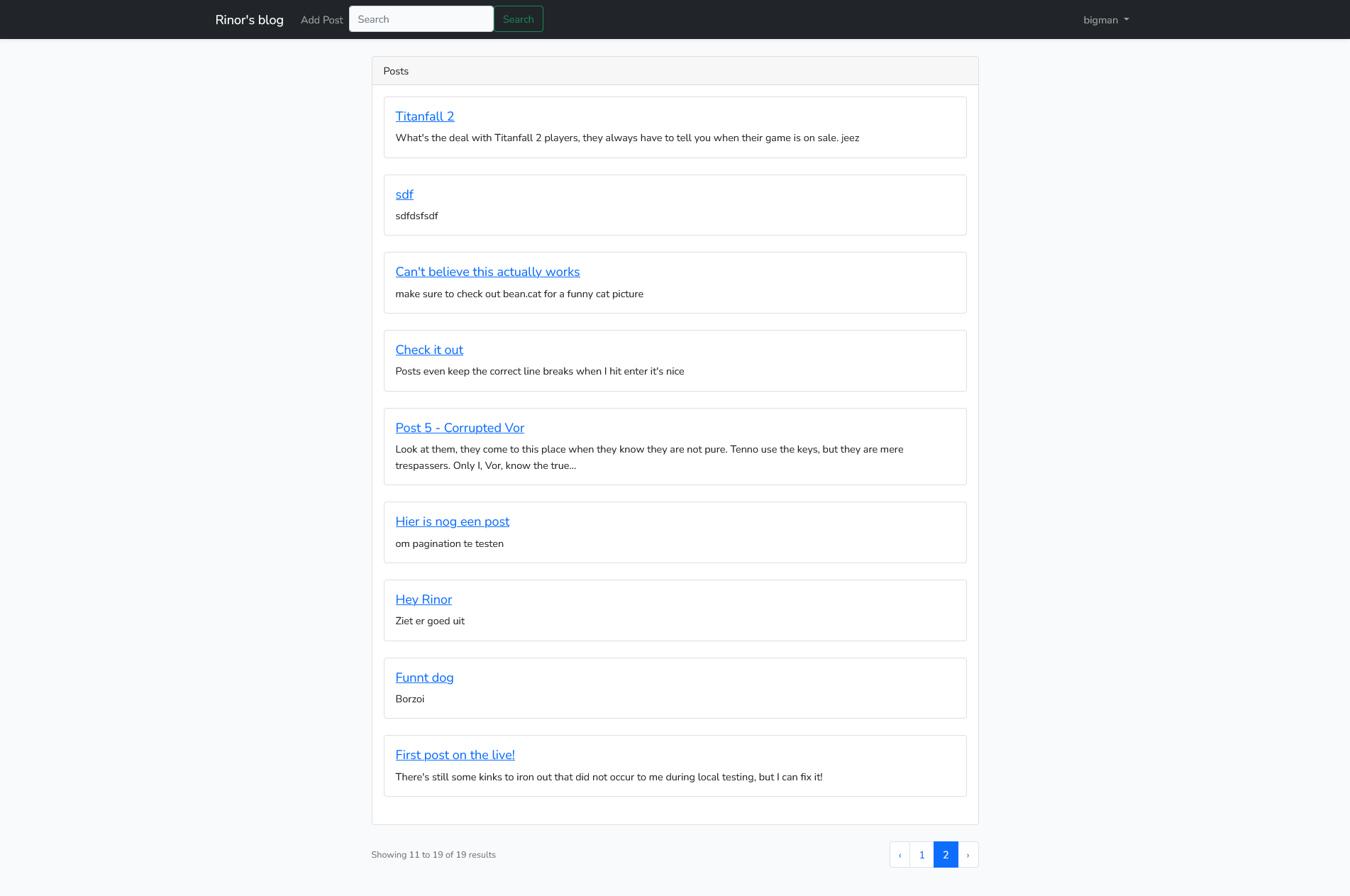Image resolution: width=1350 pixels, height=896 pixels.
Task: Open "Hier is nog een post"
Action: (452, 521)
